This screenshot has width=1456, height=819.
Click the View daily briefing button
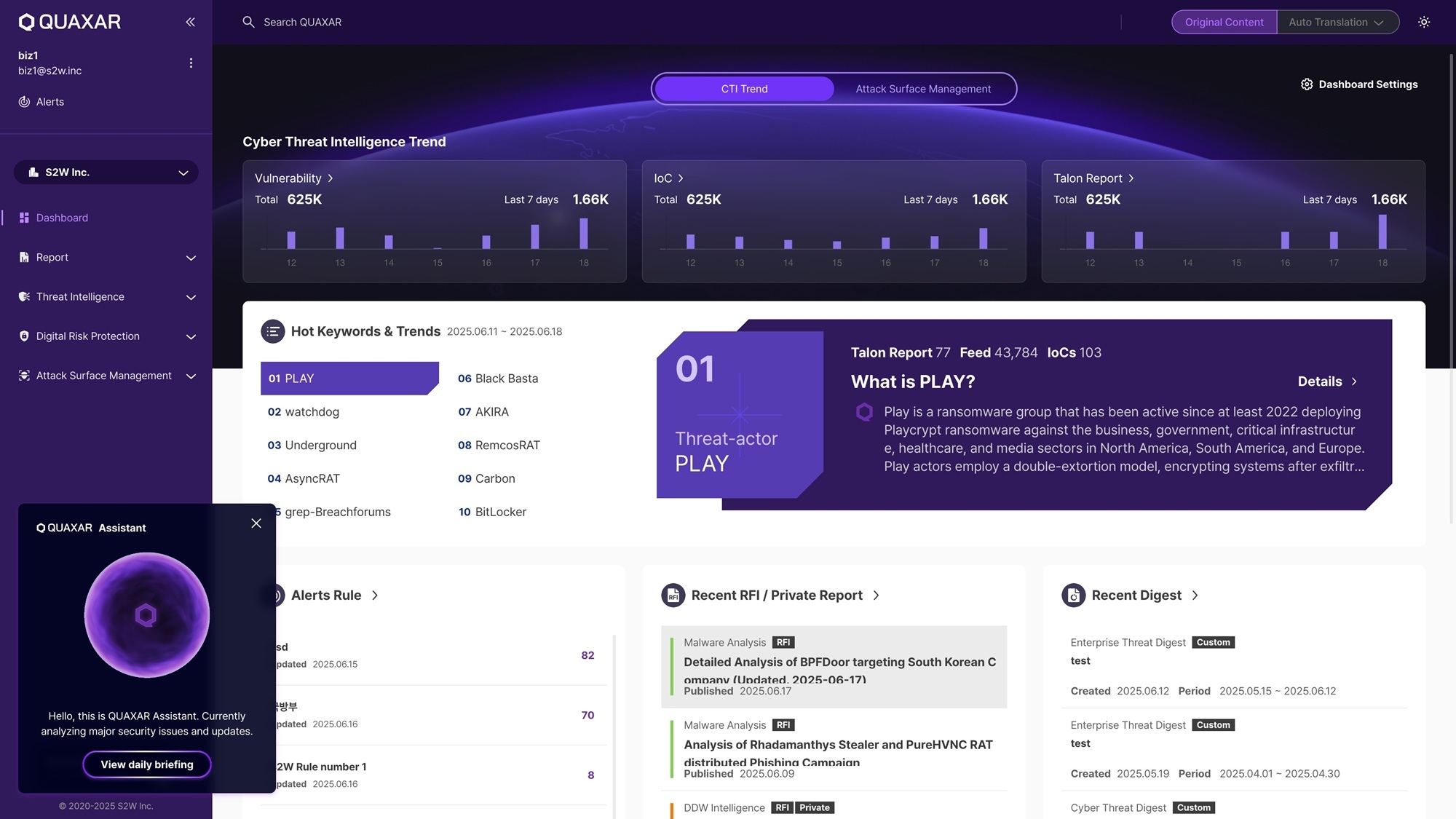coord(147,764)
